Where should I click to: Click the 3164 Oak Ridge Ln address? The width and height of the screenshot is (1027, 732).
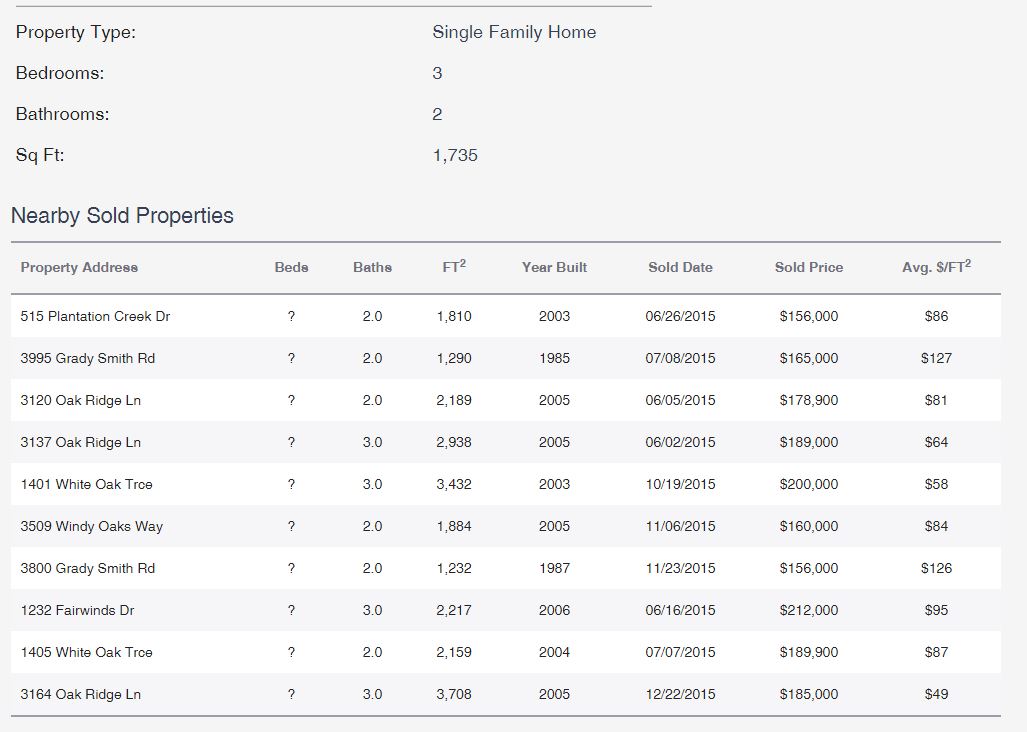81,695
